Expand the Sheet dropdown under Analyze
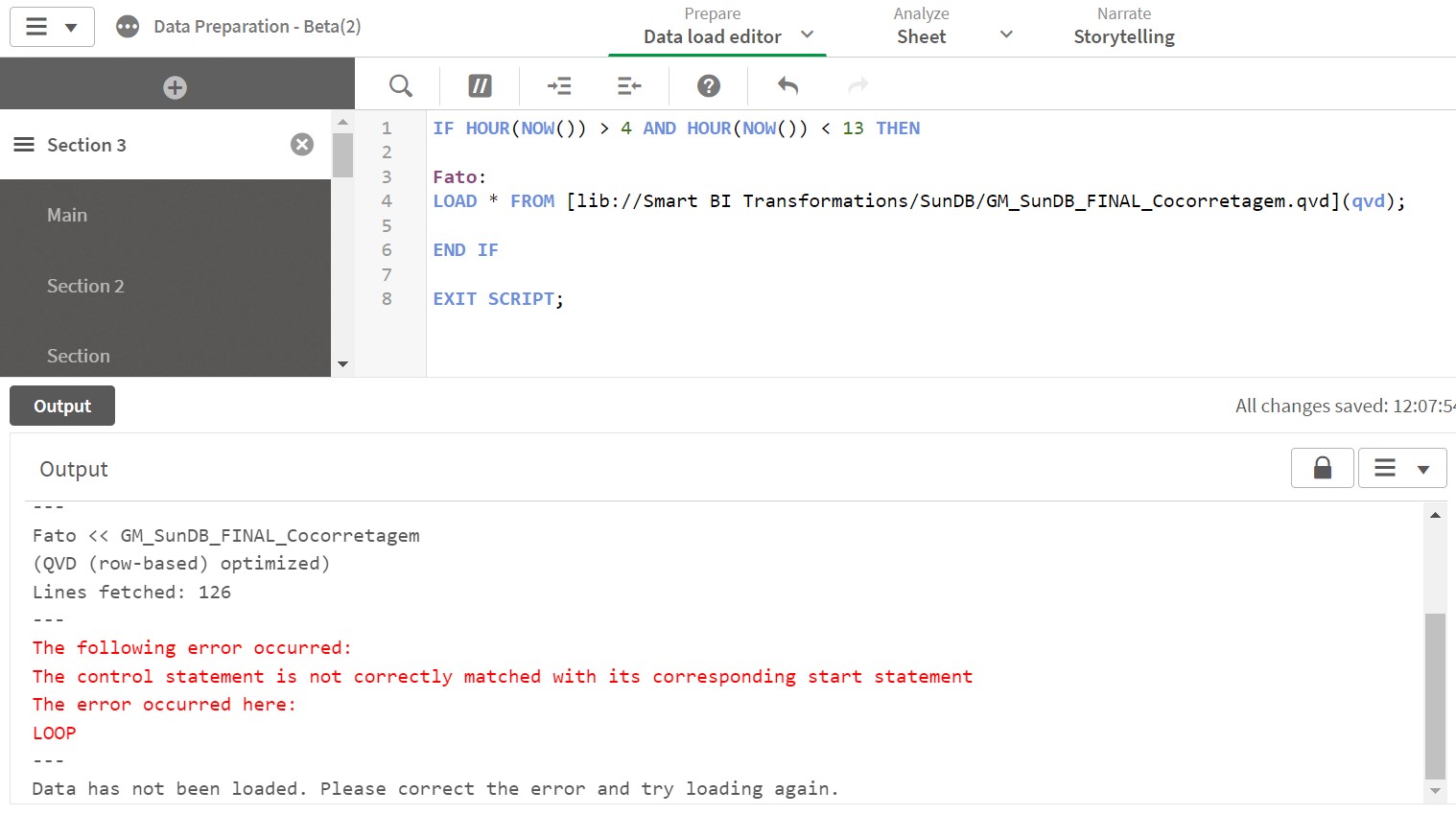 click(x=1006, y=35)
